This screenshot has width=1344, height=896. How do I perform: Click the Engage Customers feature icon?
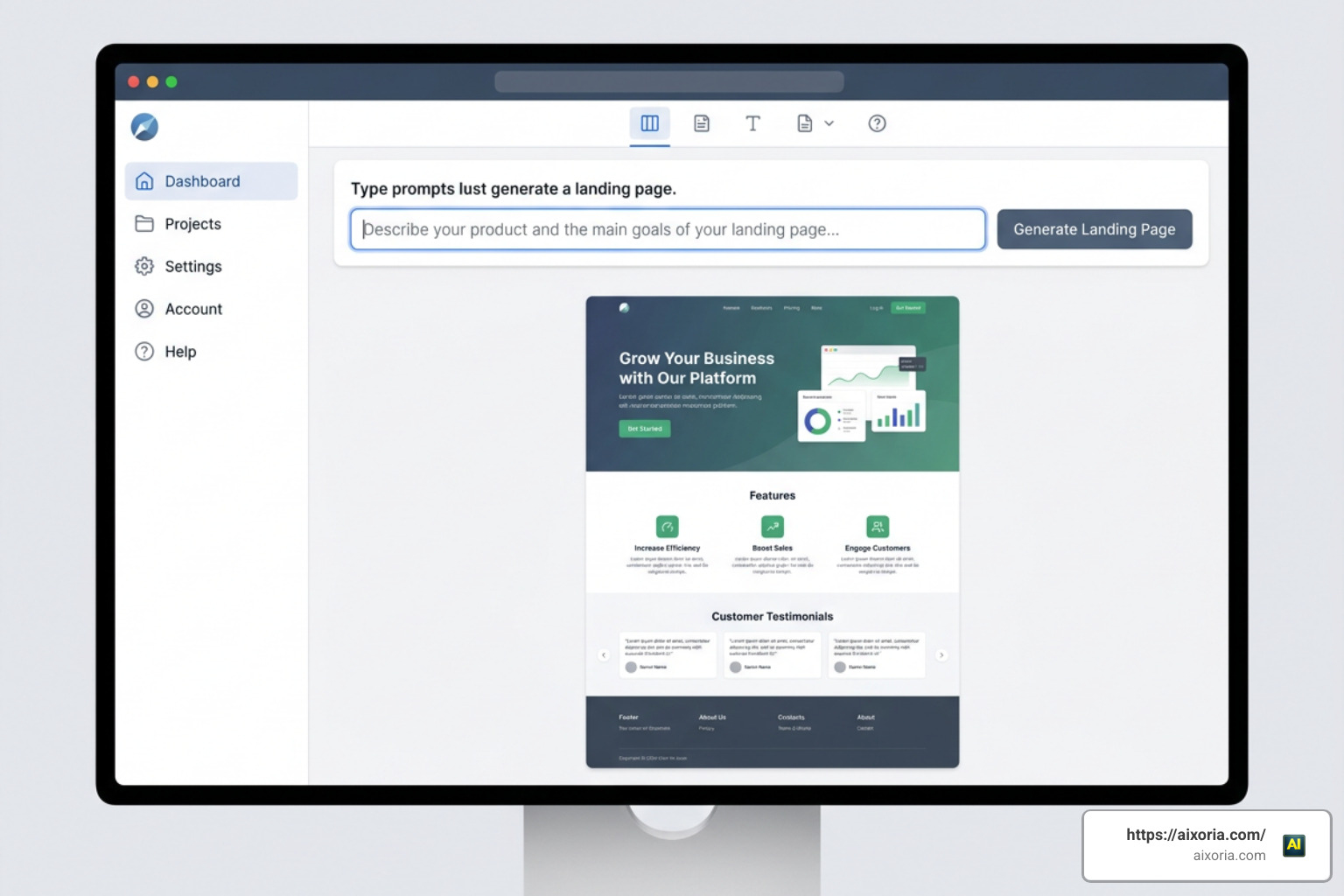click(878, 527)
